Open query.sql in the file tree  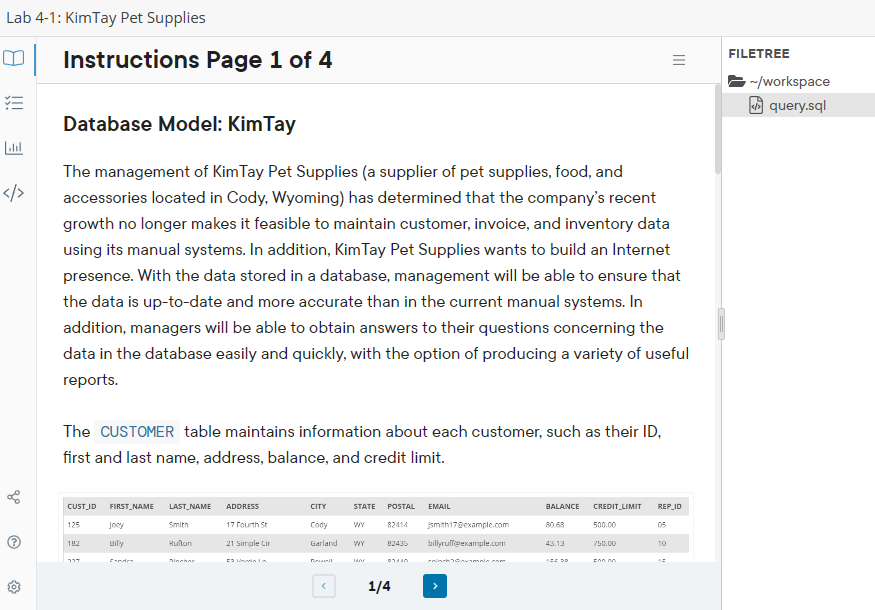(x=797, y=105)
